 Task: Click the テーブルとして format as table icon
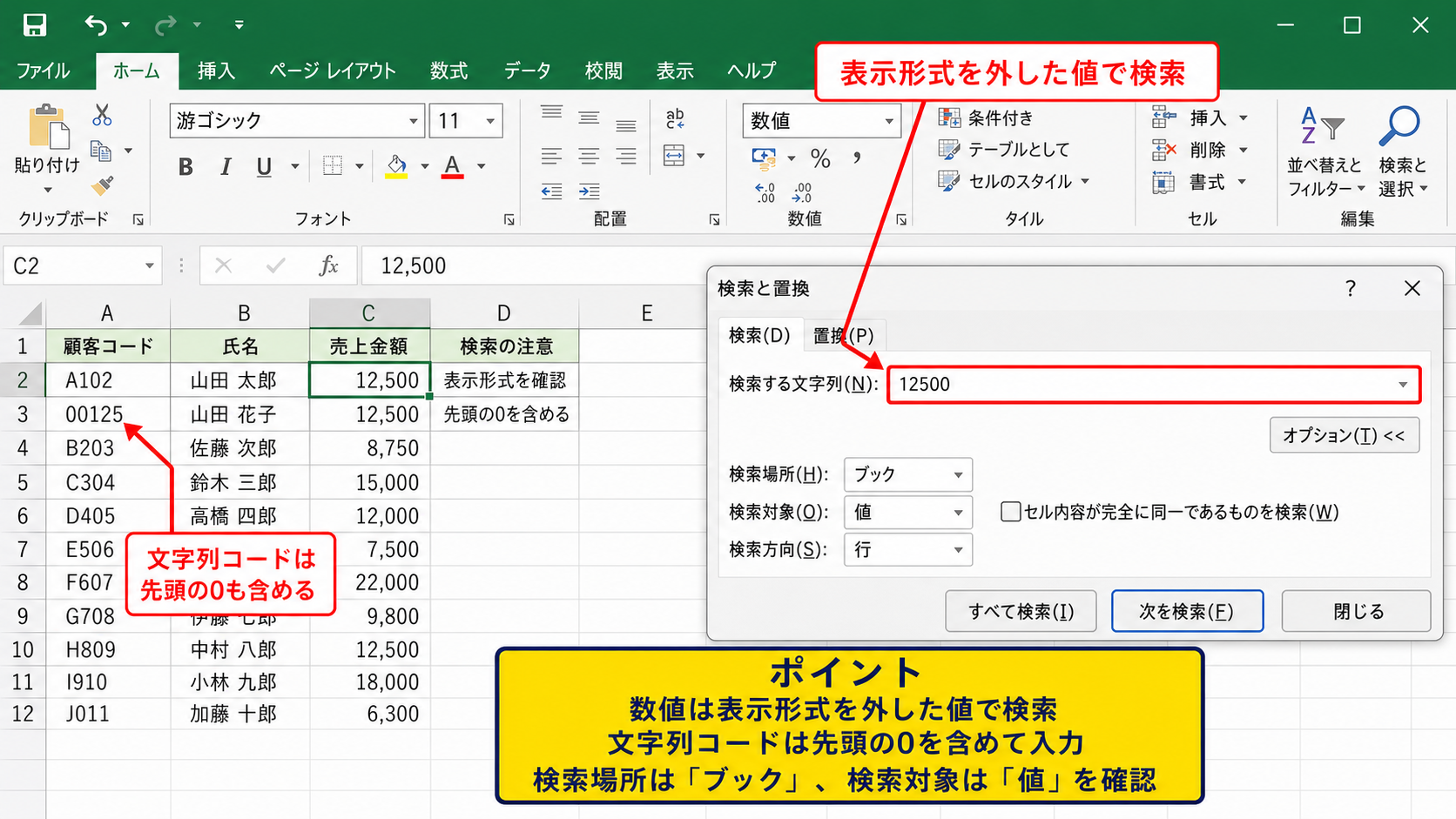[949, 150]
